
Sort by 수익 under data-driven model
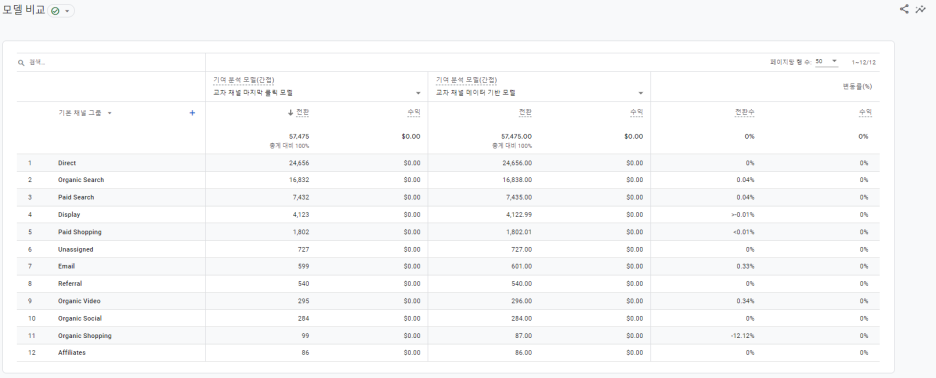click(x=636, y=112)
